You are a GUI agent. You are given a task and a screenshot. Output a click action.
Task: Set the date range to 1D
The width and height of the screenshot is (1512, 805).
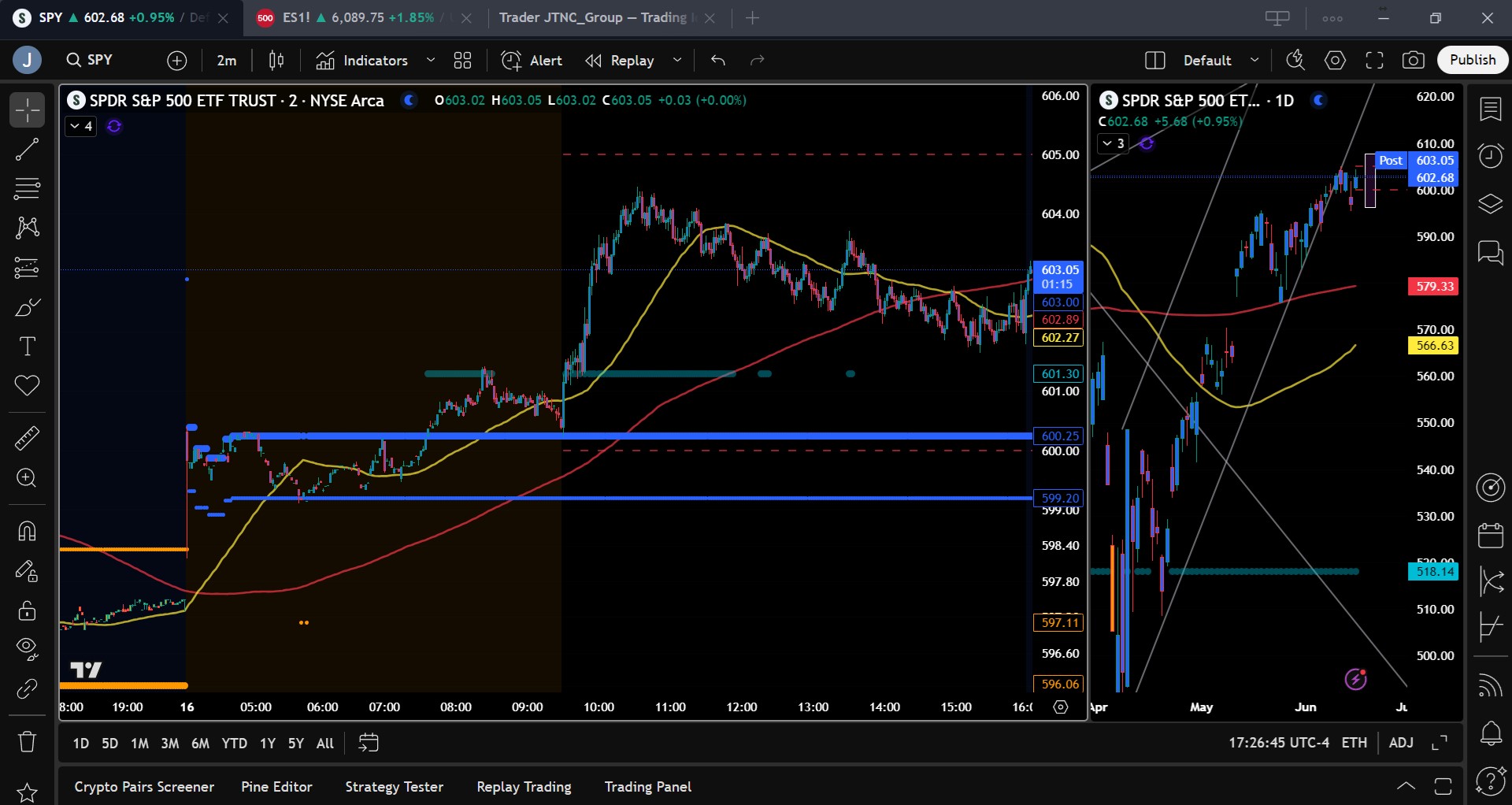click(81, 743)
